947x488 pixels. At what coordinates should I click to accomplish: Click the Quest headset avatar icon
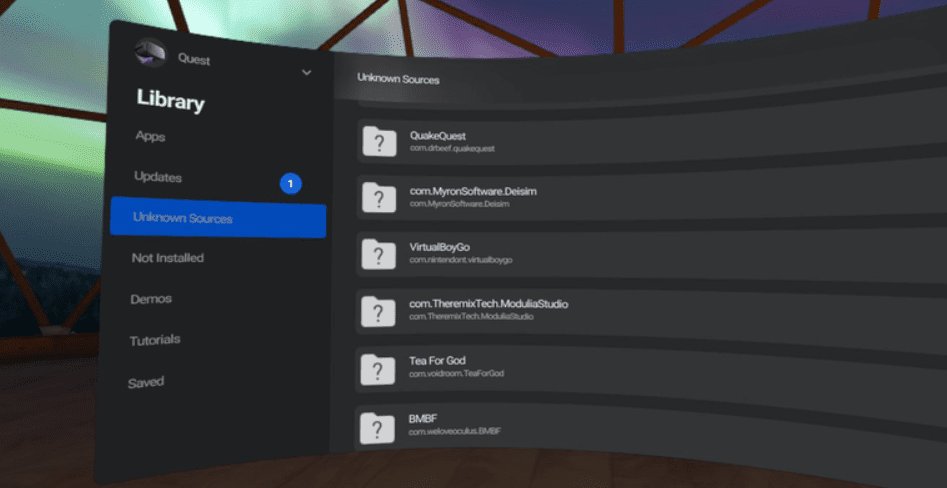point(150,53)
